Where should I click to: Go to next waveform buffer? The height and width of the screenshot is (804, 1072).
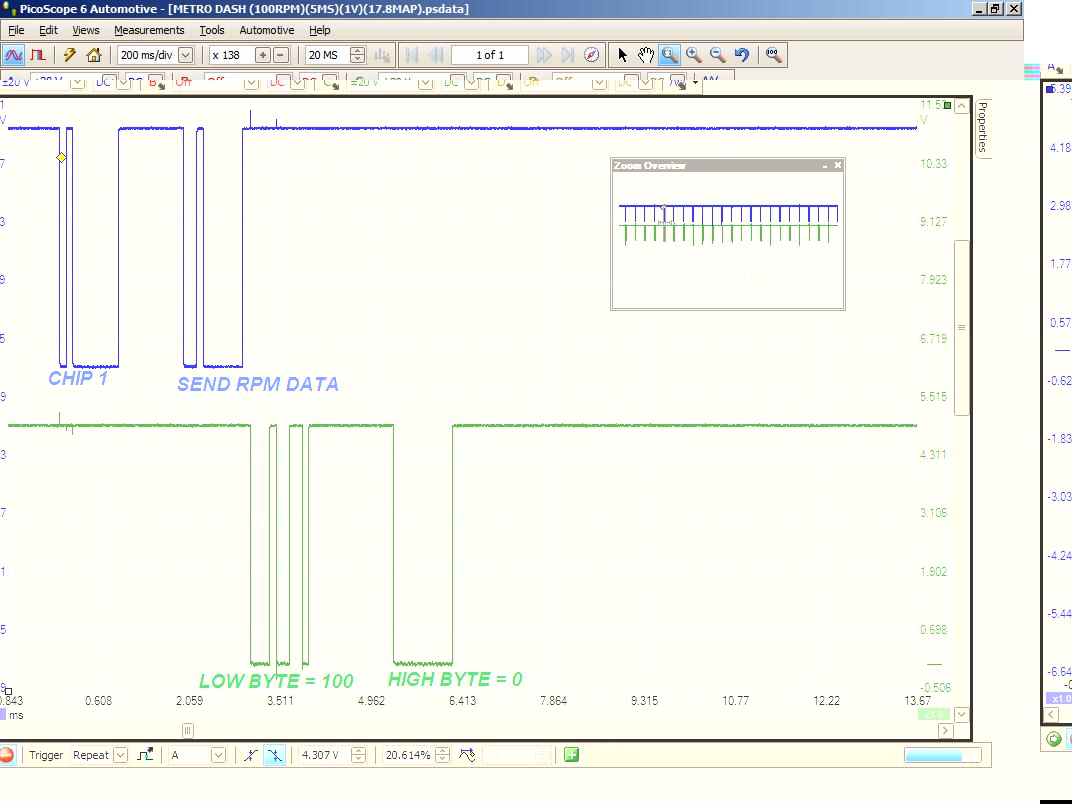pyautogui.click(x=544, y=55)
